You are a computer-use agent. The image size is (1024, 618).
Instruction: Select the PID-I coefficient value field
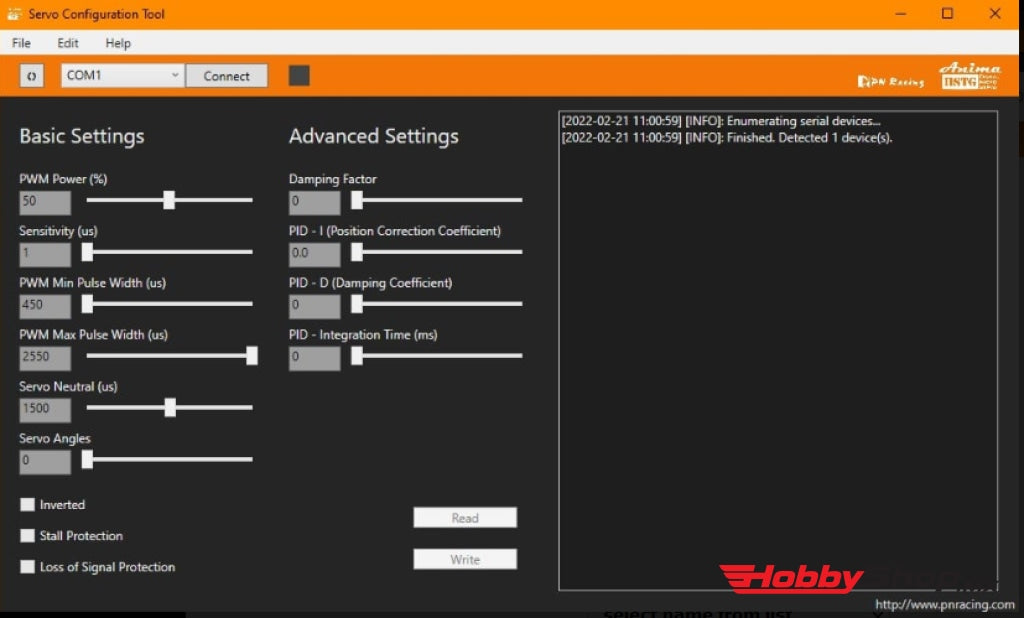(314, 252)
